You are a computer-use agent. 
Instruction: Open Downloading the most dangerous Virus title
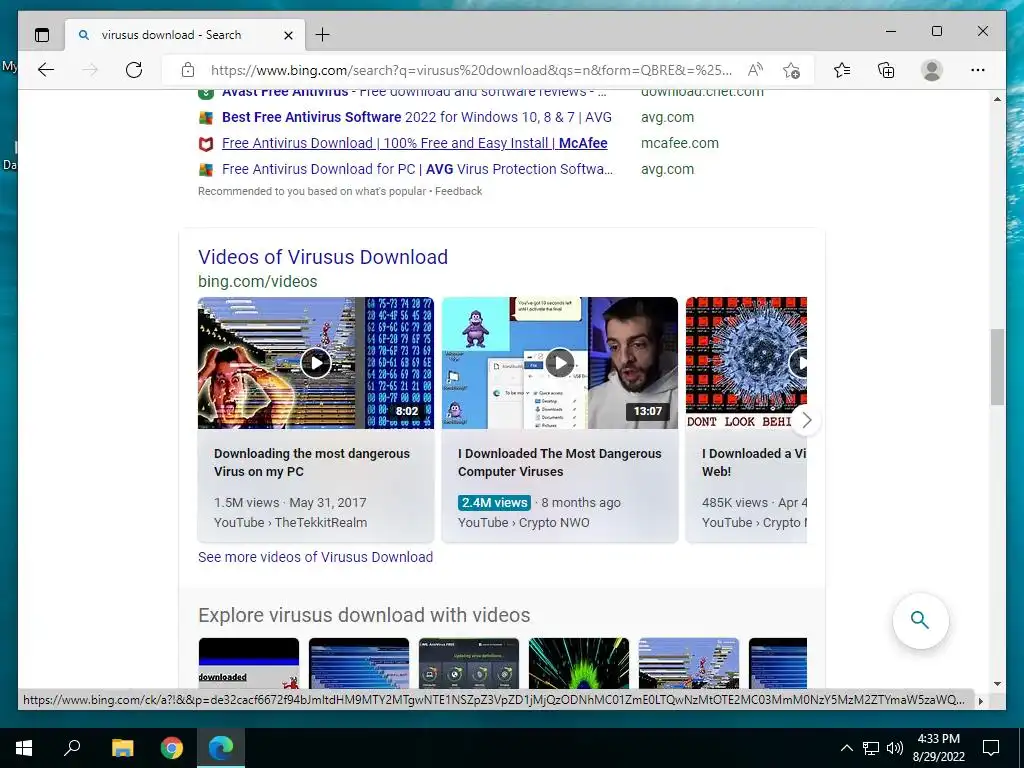pos(312,462)
